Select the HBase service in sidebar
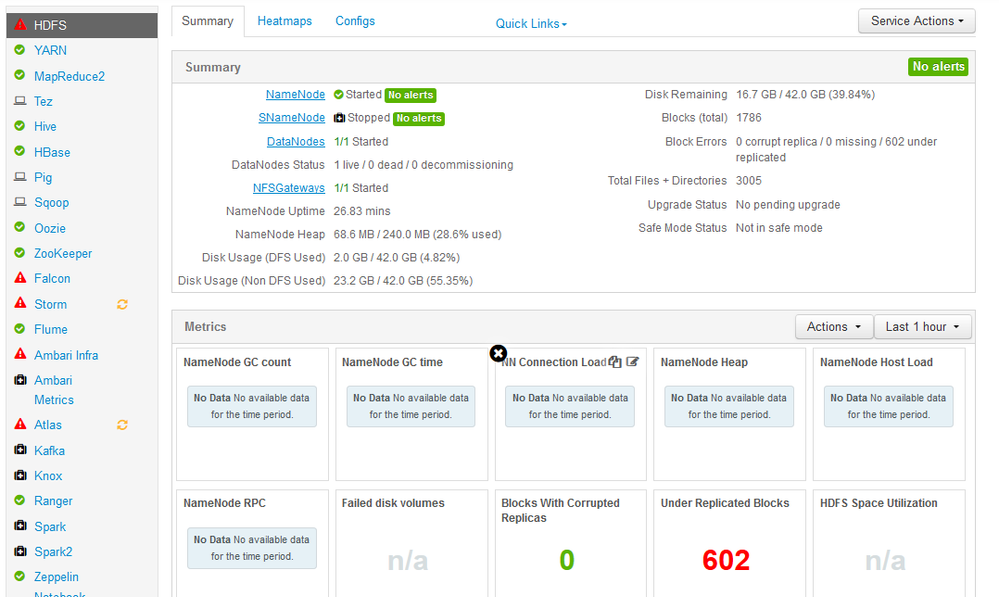The width and height of the screenshot is (999, 597). point(52,152)
